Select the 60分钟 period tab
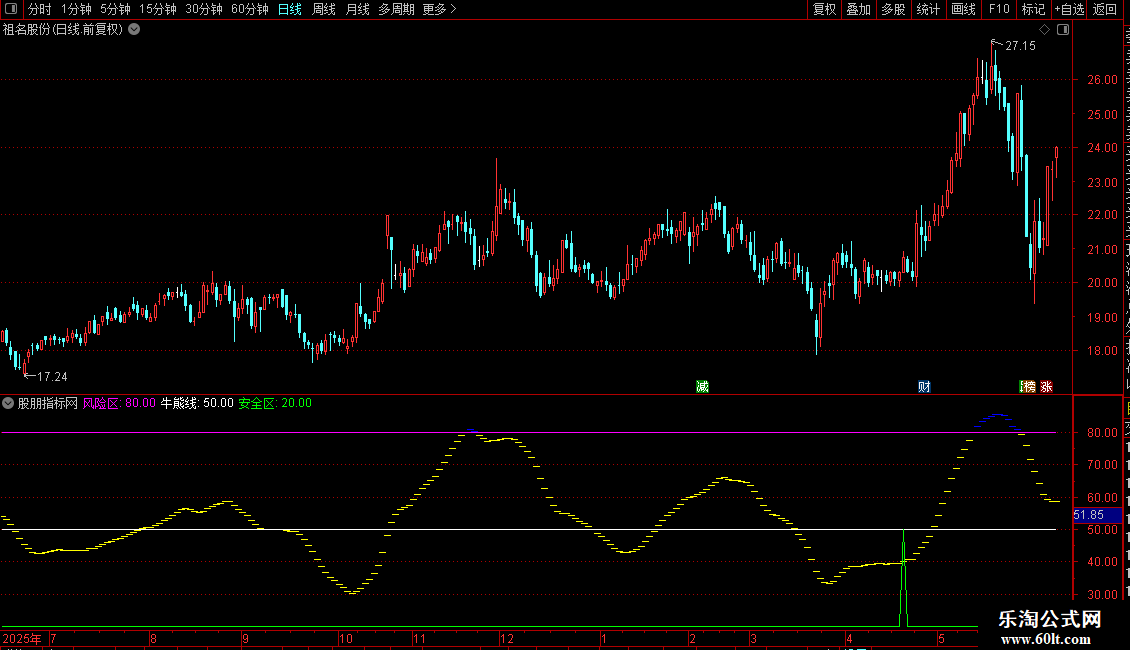Image resolution: width=1130 pixels, height=650 pixels. [x=249, y=9]
